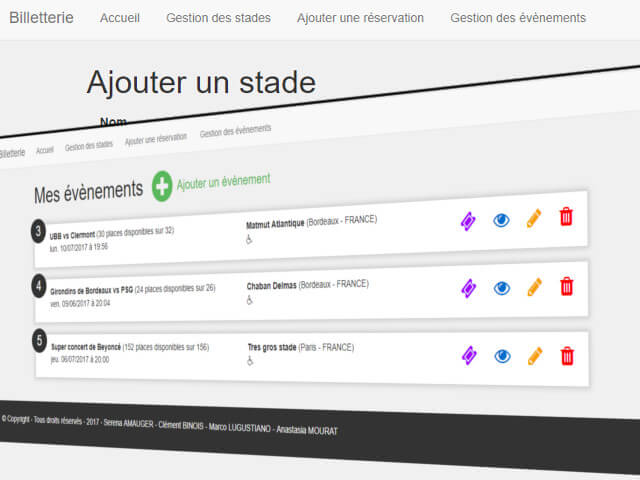Click Gestion des stades in the tilted navbar
640x480 pixels.
[x=89, y=146]
